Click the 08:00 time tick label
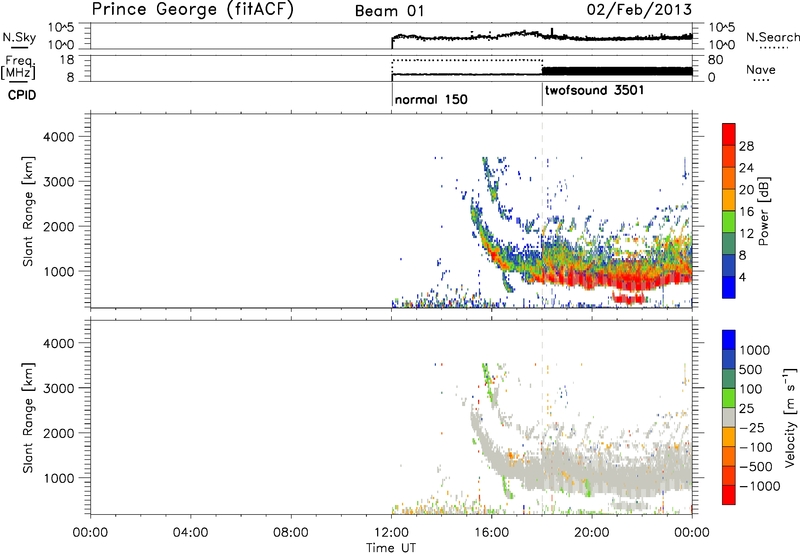This screenshot has width=800, height=554. 291,533
